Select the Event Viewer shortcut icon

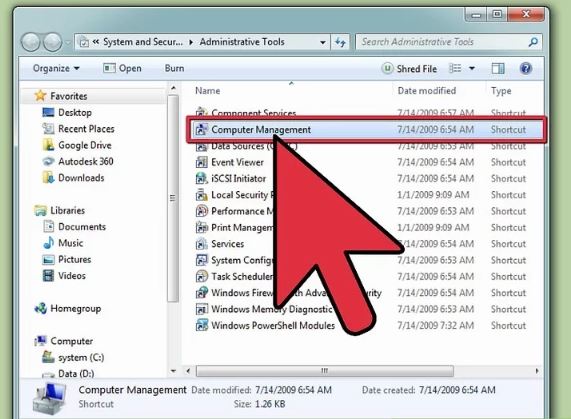201,162
